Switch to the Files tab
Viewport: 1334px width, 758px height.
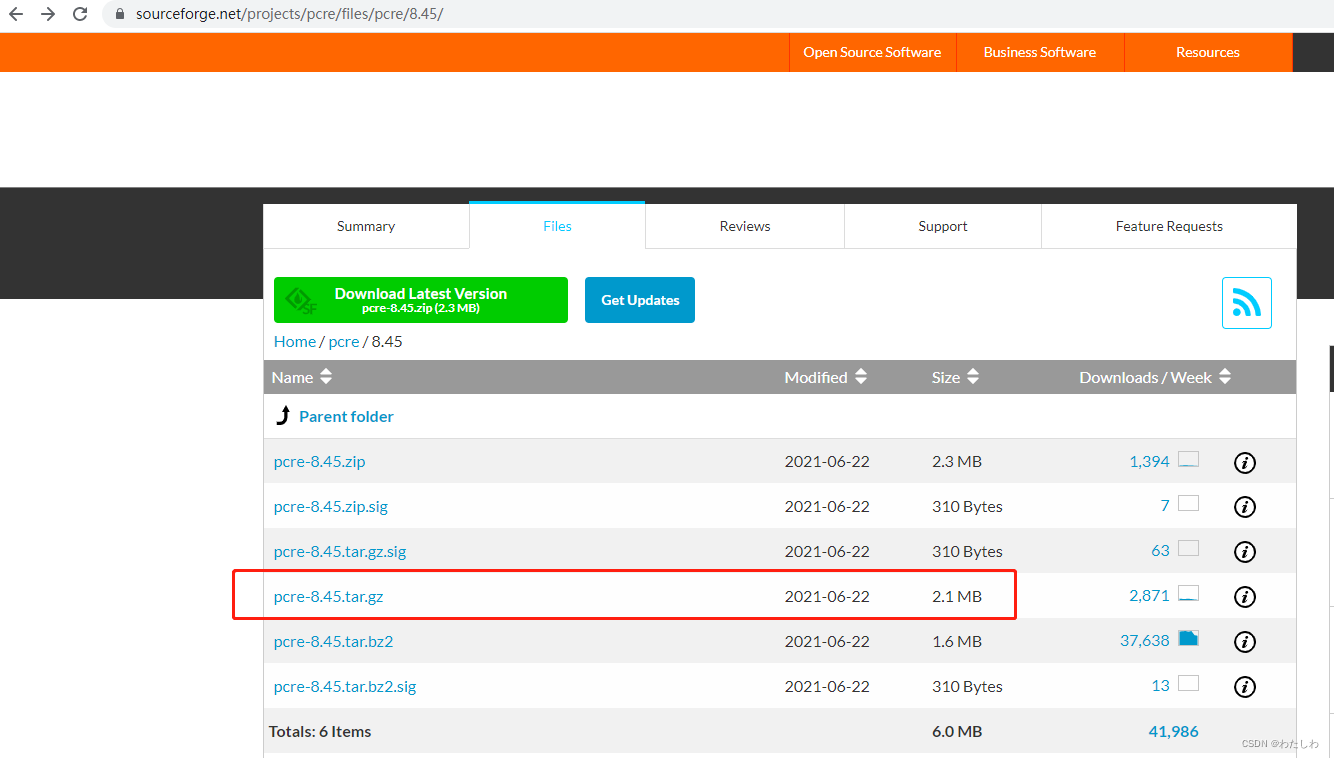click(x=557, y=226)
